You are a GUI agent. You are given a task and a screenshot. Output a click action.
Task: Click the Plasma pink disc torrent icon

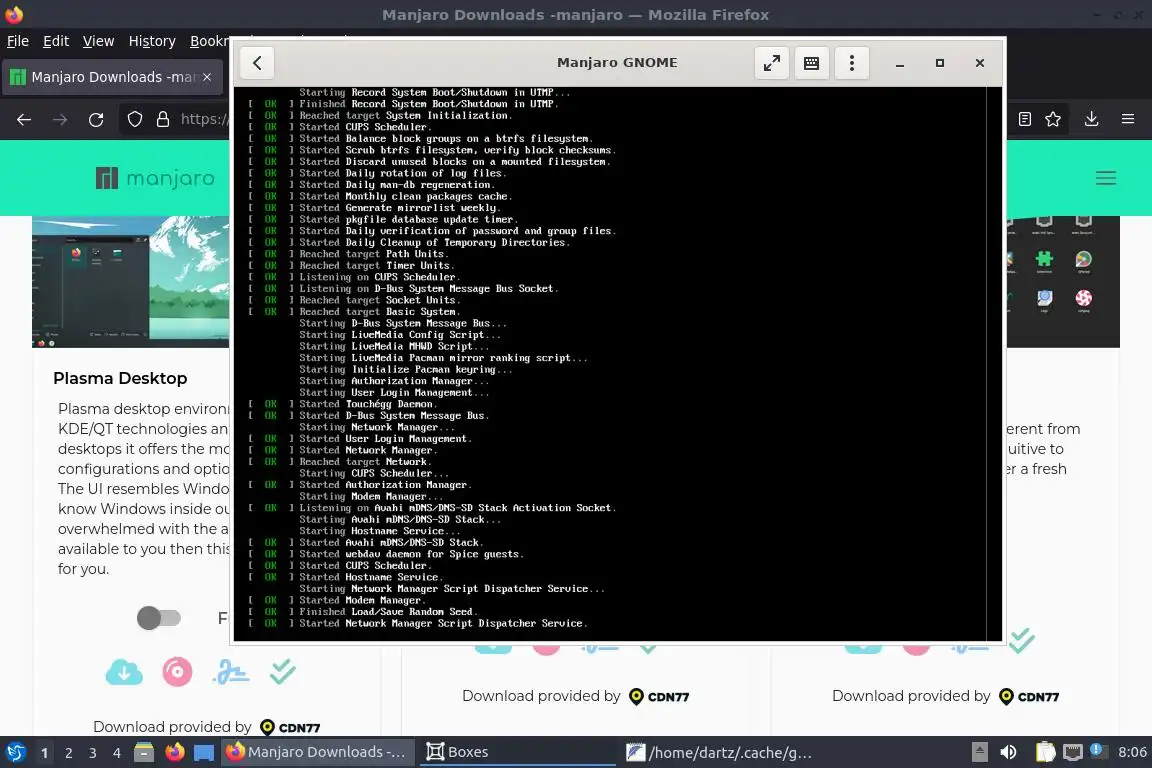click(177, 672)
